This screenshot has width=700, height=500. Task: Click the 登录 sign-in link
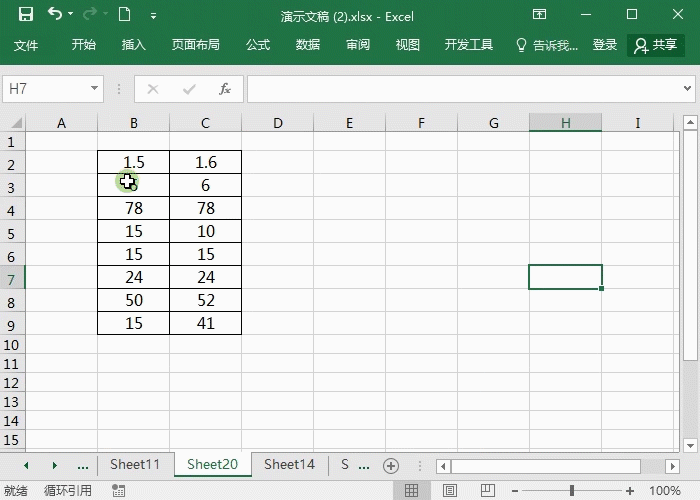pyautogui.click(x=605, y=45)
